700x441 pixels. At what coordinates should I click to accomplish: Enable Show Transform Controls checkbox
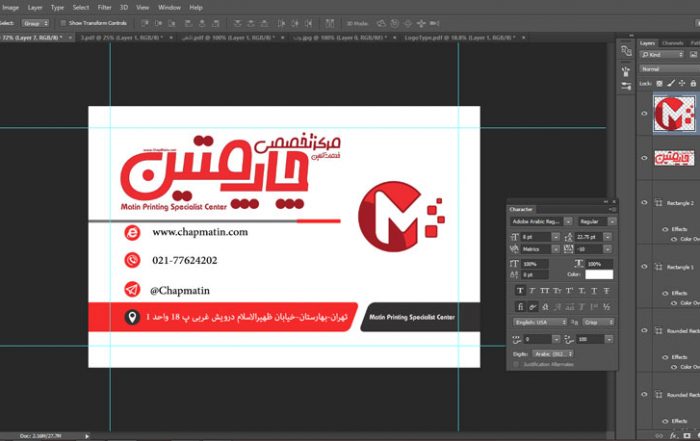tap(63, 23)
